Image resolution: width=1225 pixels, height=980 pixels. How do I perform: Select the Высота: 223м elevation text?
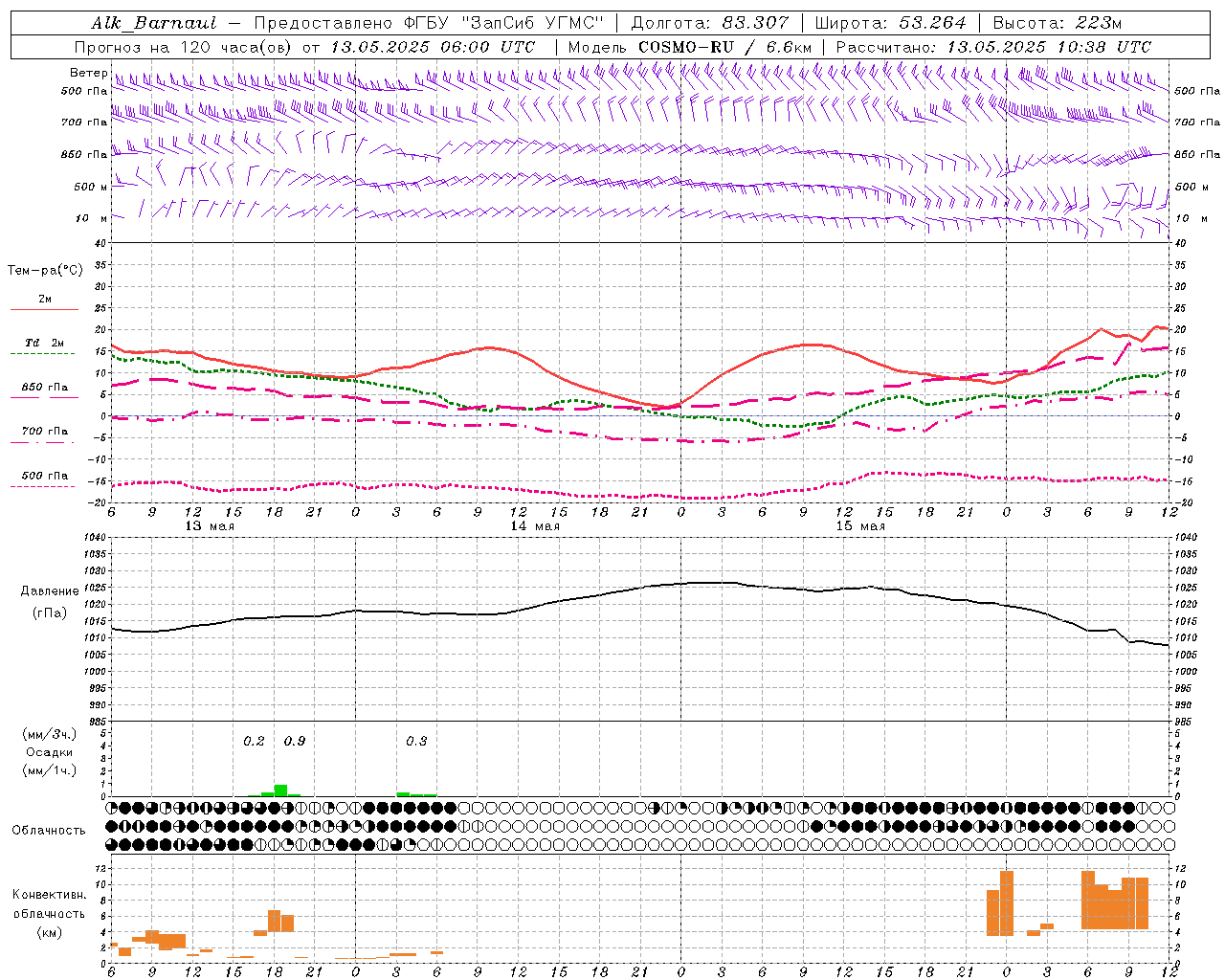tap(1058, 23)
